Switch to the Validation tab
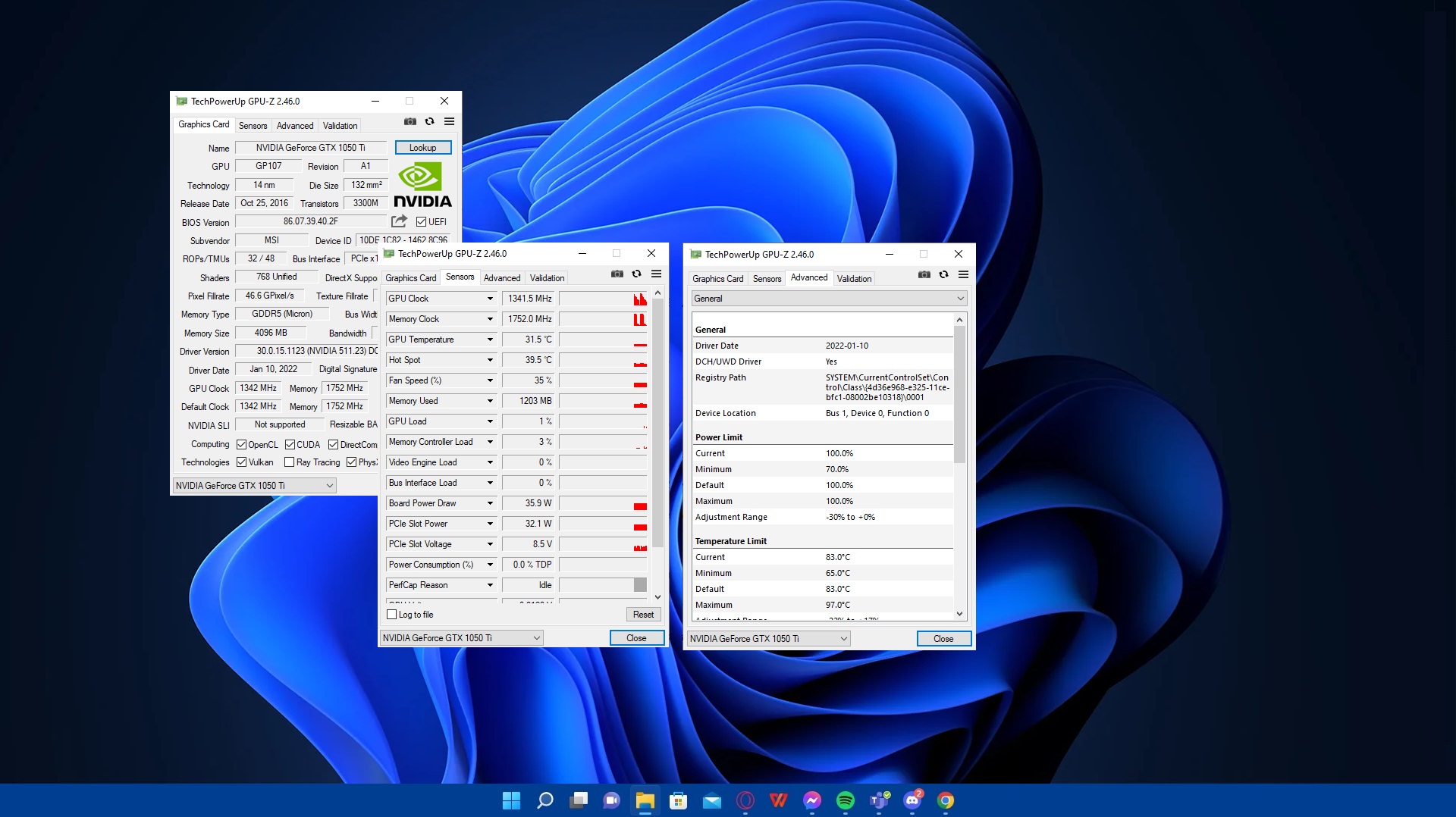 [x=340, y=125]
